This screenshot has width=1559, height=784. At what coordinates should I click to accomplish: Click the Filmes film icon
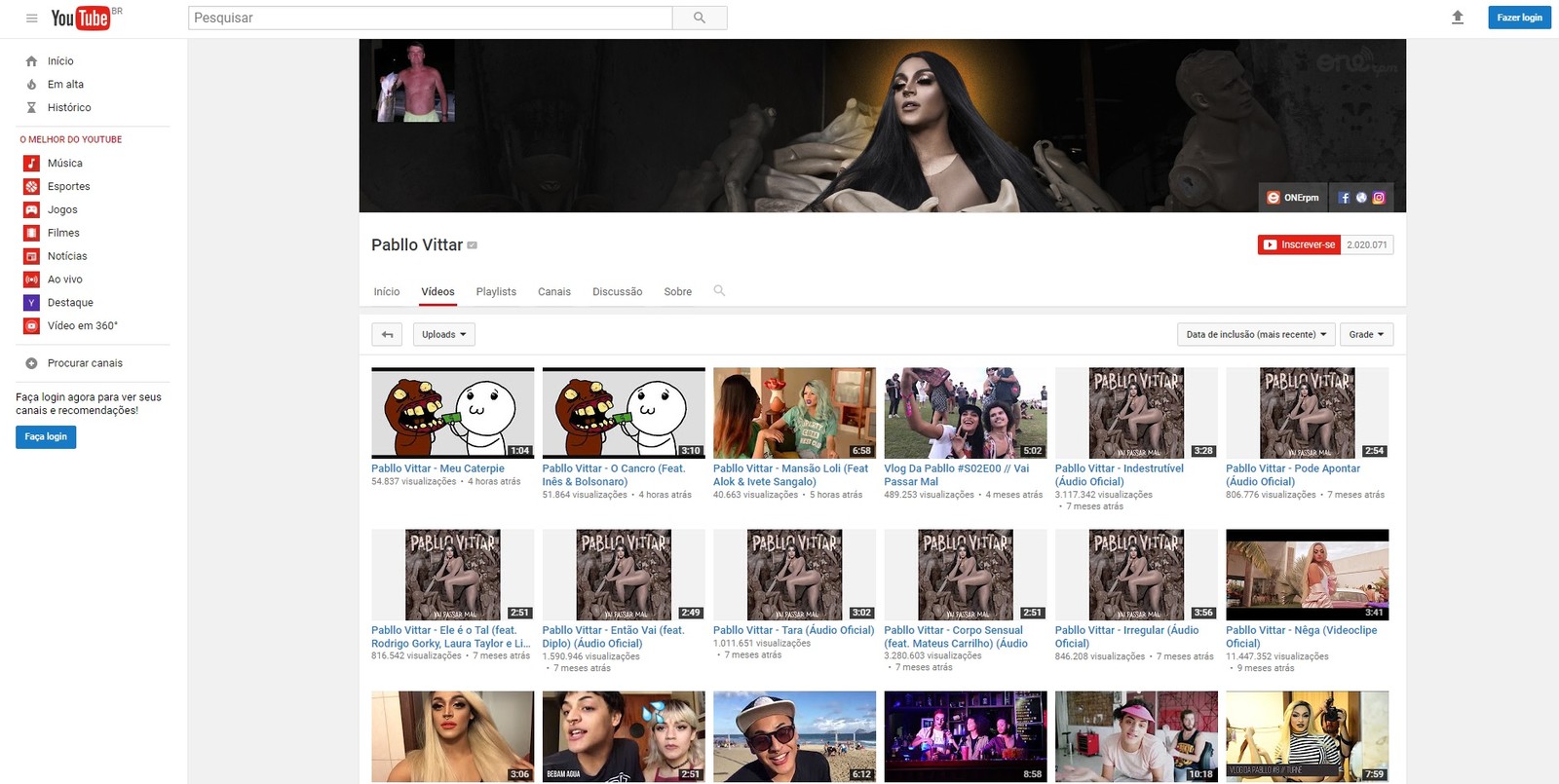(x=31, y=233)
